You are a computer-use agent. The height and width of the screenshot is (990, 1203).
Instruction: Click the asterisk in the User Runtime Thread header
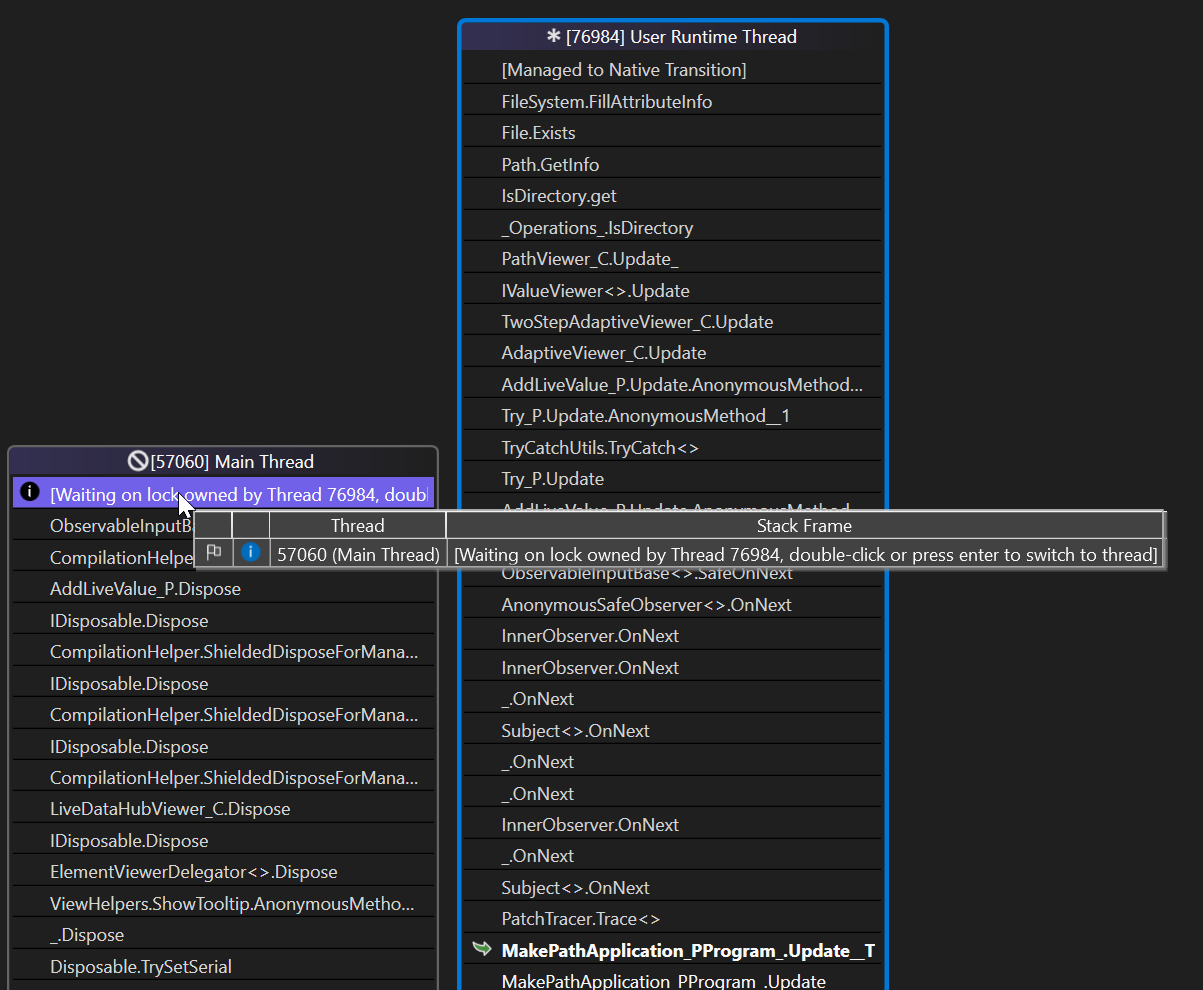pos(553,37)
